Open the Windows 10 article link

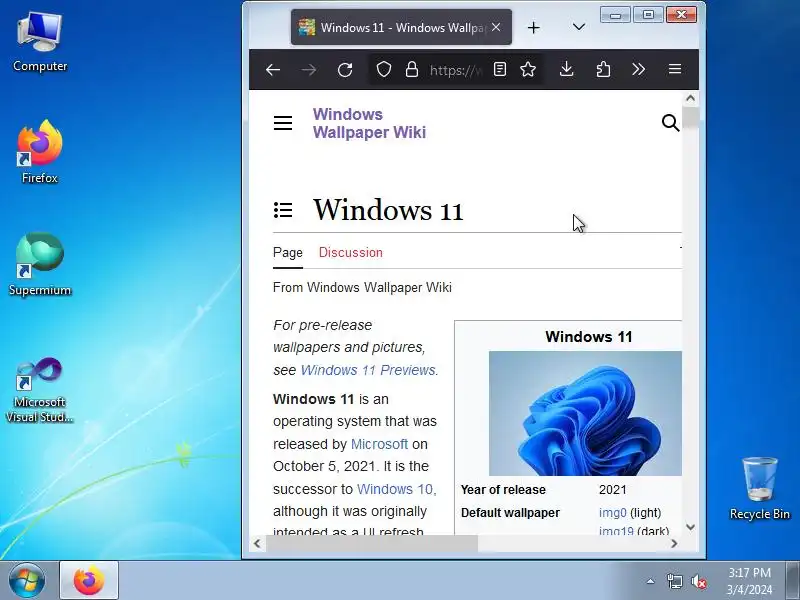click(395, 489)
